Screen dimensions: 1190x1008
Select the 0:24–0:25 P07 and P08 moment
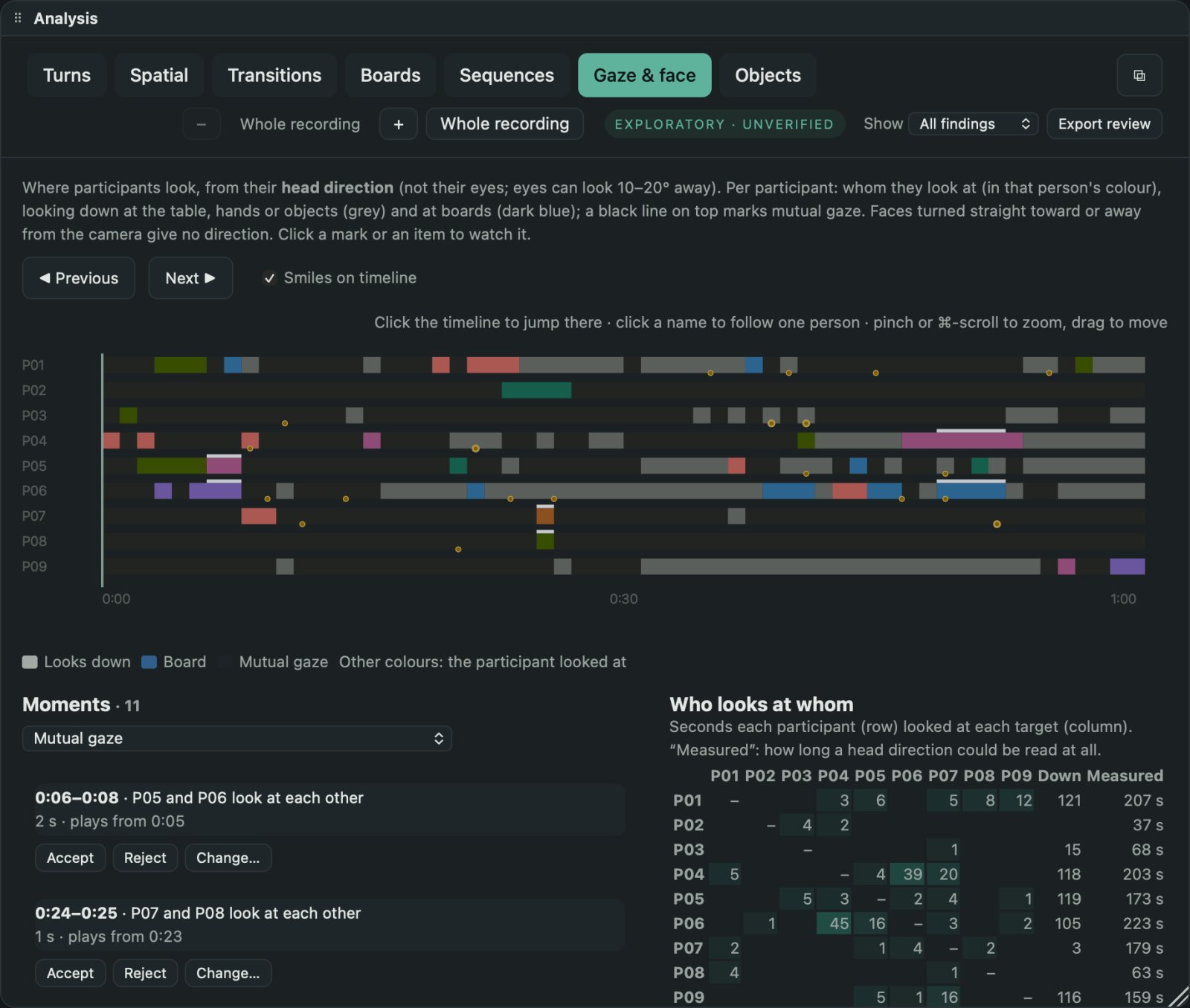click(329, 925)
